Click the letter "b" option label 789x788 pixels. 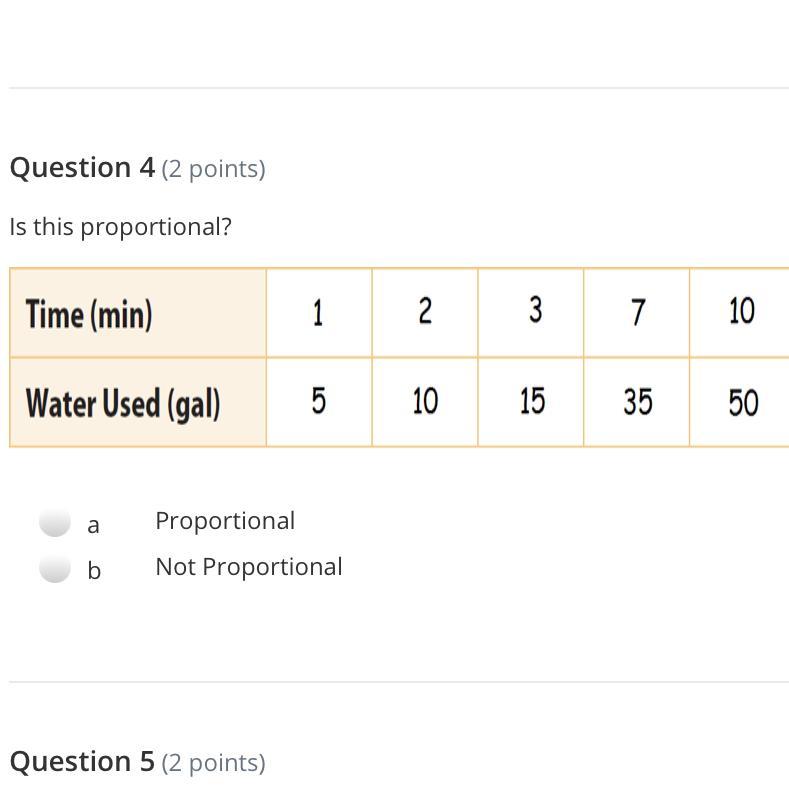click(x=94, y=570)
